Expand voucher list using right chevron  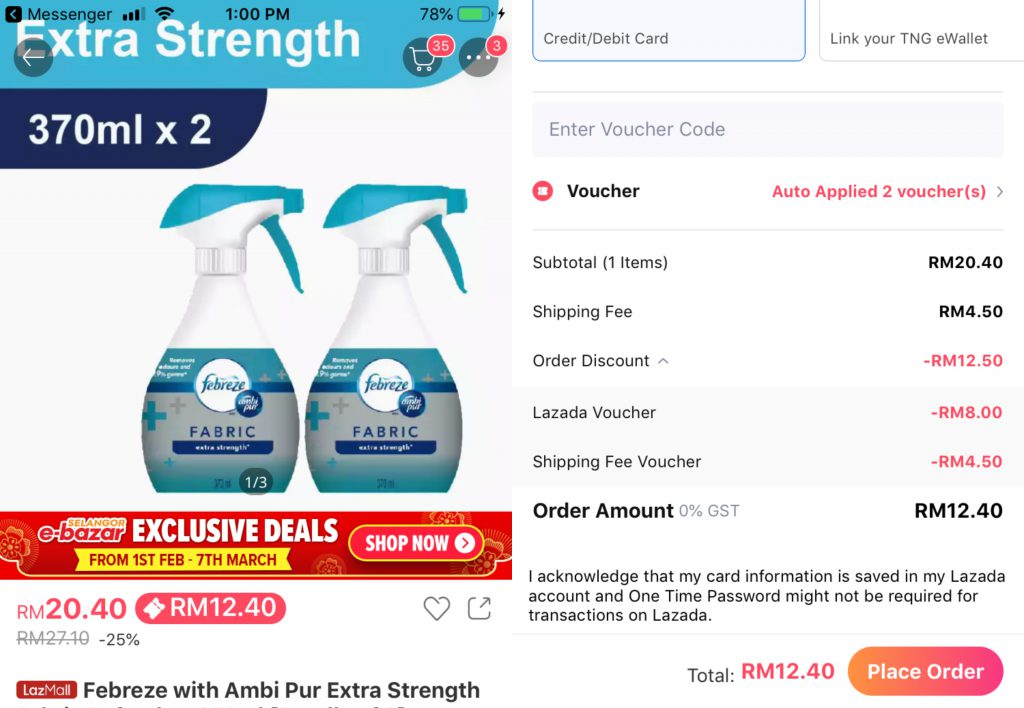[999, 191]
